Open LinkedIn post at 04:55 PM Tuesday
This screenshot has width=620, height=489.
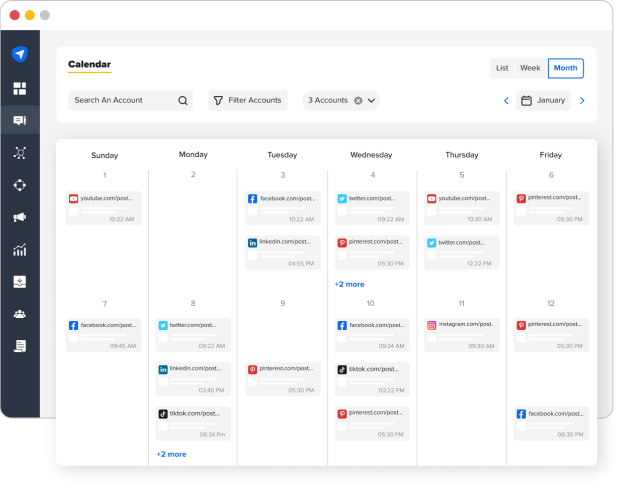point(283,253)
